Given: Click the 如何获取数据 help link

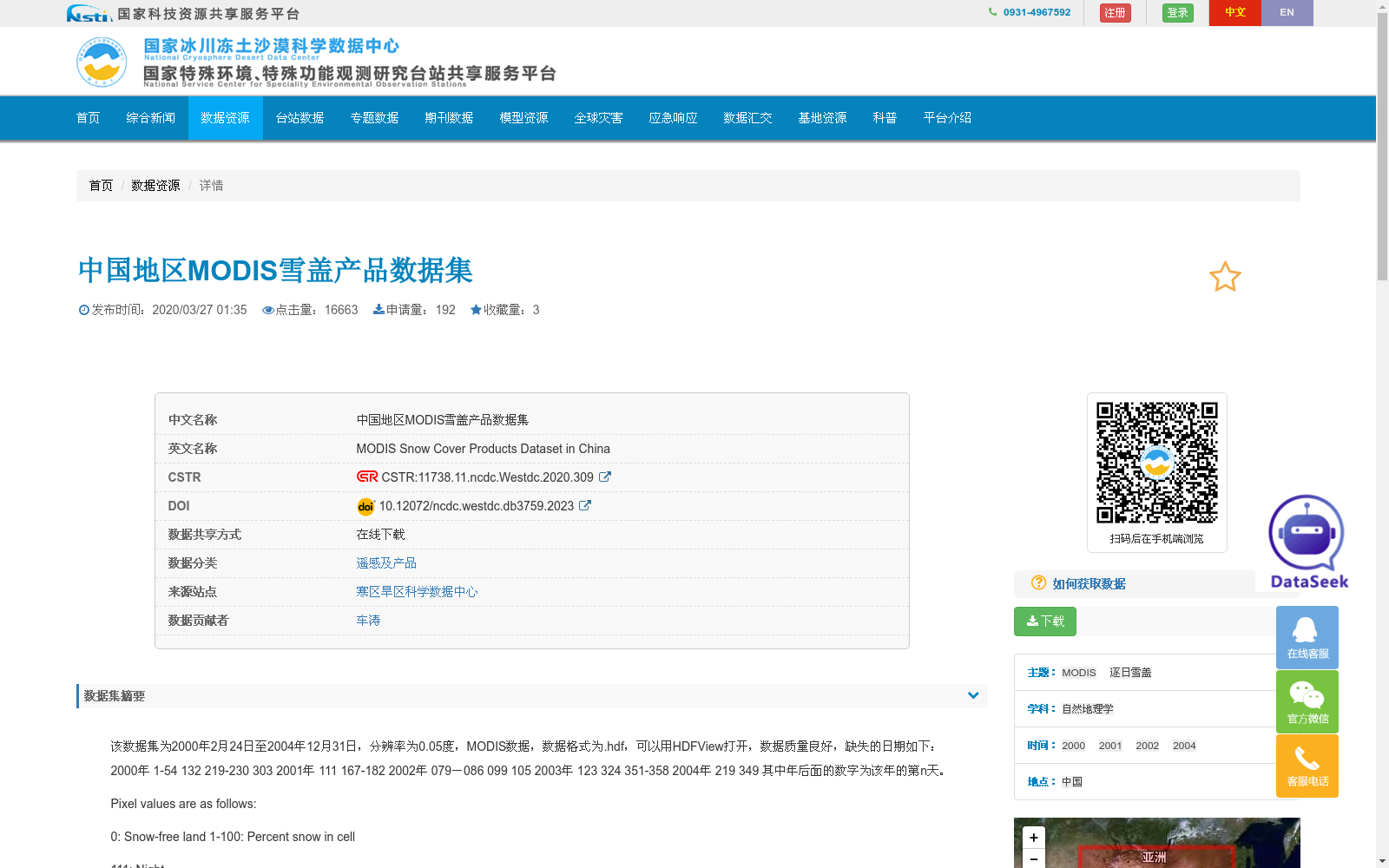Looking at the screenshot, I should [x=1089, y=584].
